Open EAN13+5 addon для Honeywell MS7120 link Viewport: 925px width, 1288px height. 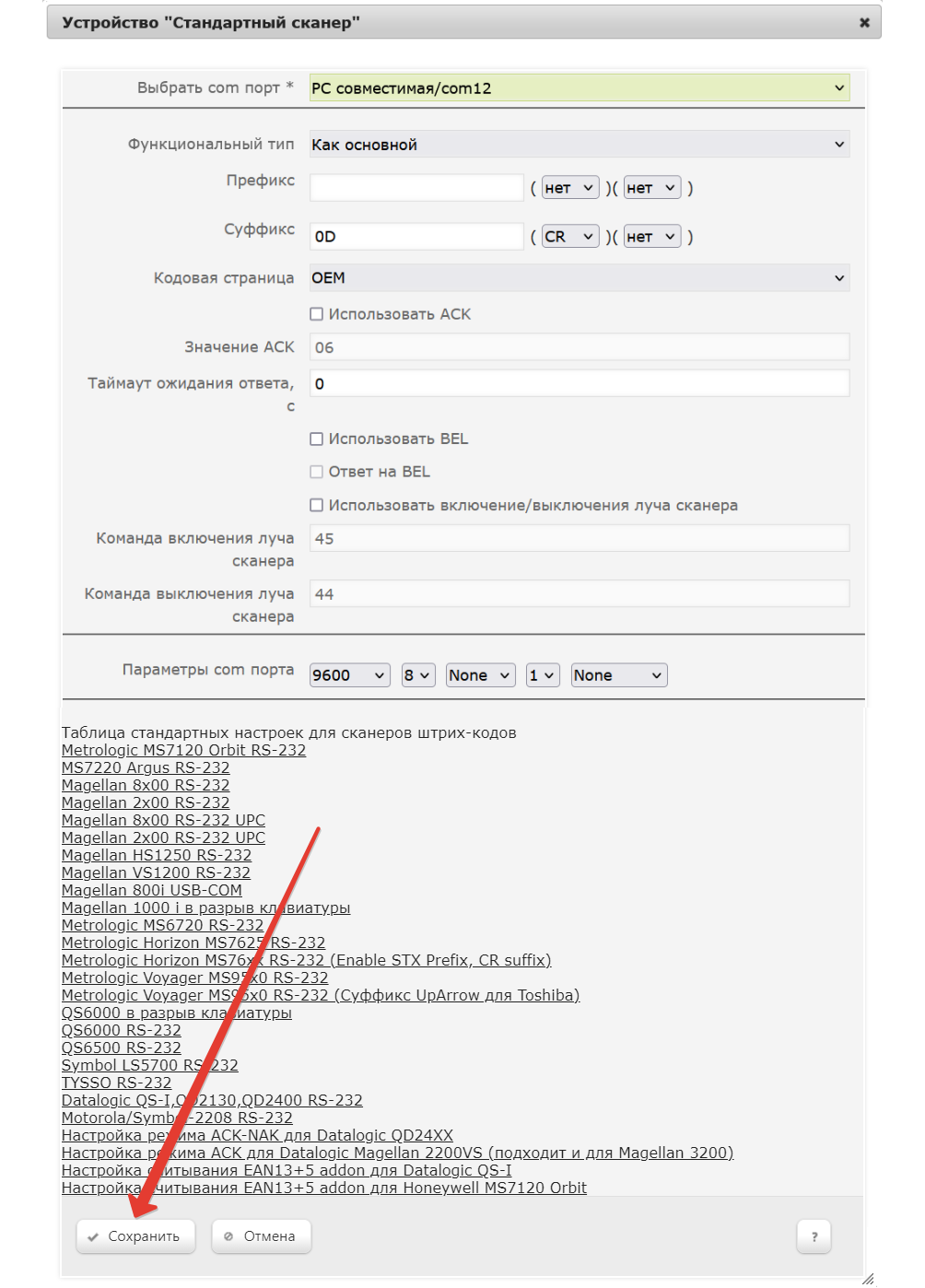point(323,1188)
